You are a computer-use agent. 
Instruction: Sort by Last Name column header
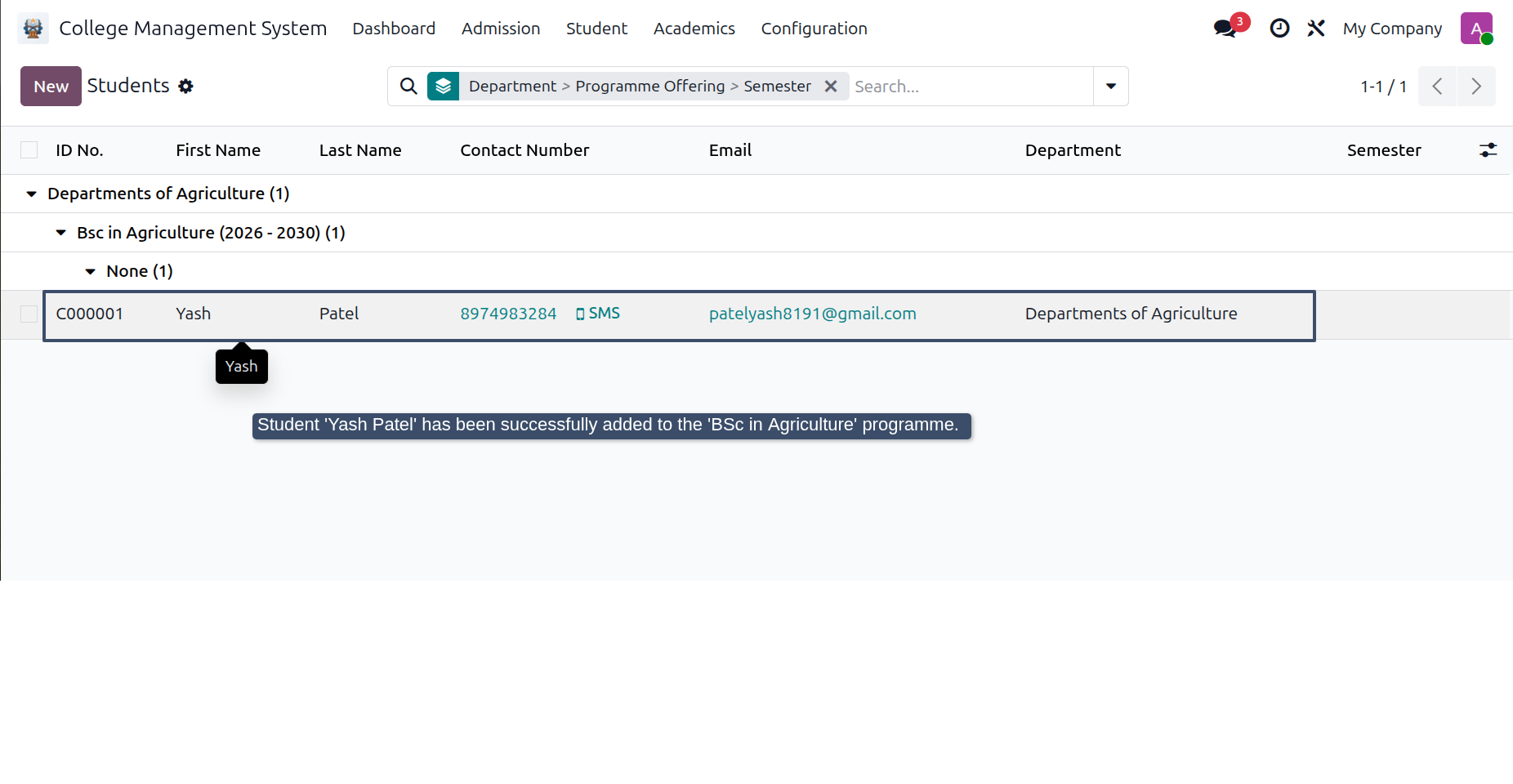click(x=360, y=150)
